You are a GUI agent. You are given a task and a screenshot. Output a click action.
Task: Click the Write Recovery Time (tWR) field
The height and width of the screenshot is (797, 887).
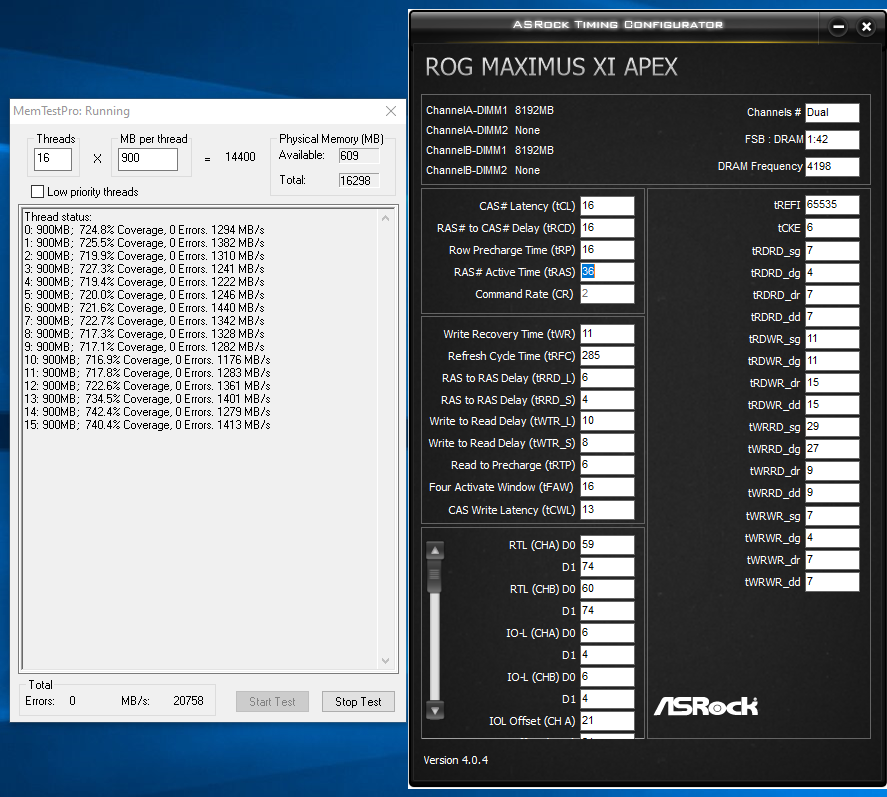[x=607, y=334]
